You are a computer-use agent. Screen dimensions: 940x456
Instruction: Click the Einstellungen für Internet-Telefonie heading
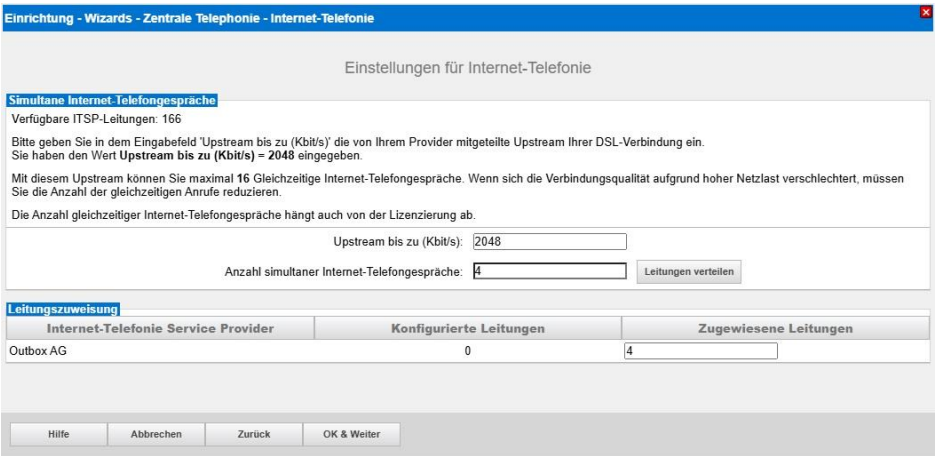470,67
